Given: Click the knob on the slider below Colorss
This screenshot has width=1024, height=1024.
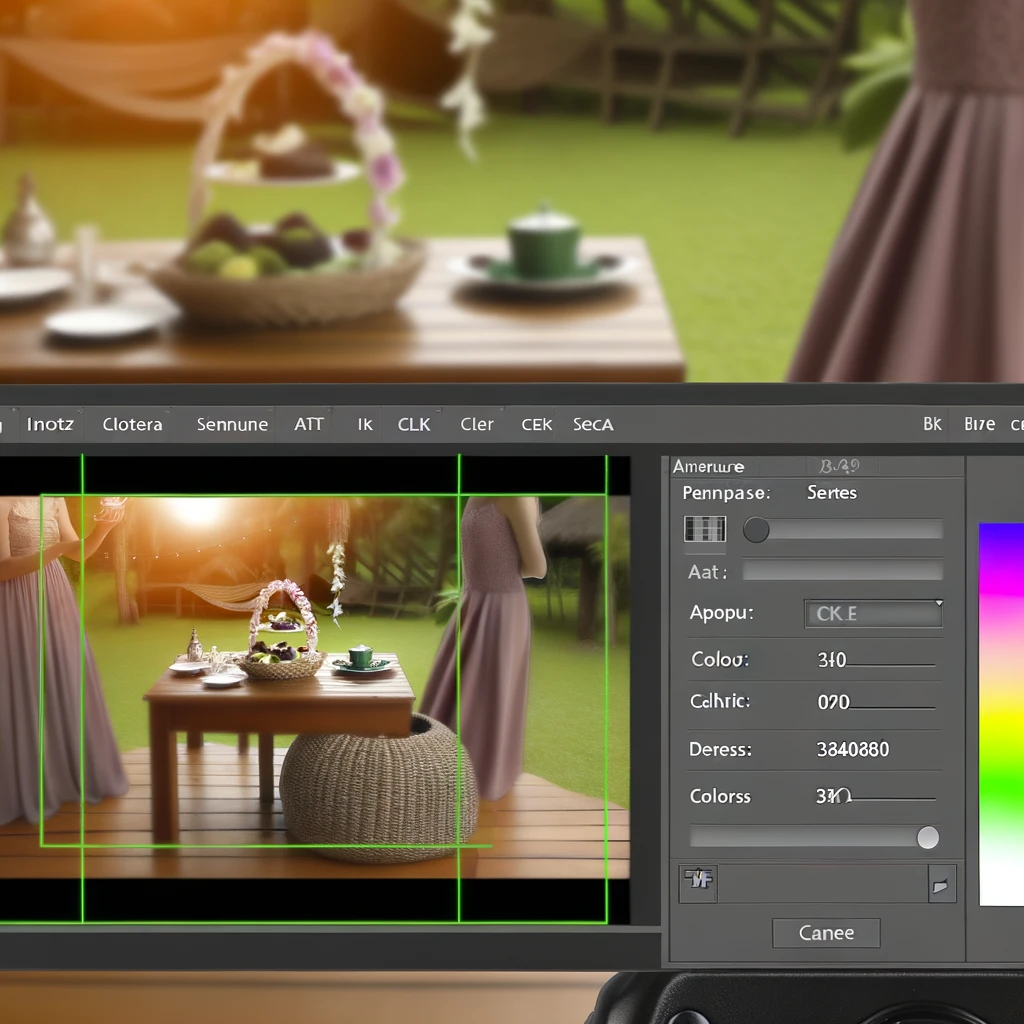Looking at the screenshot, I should pos(927,837).
